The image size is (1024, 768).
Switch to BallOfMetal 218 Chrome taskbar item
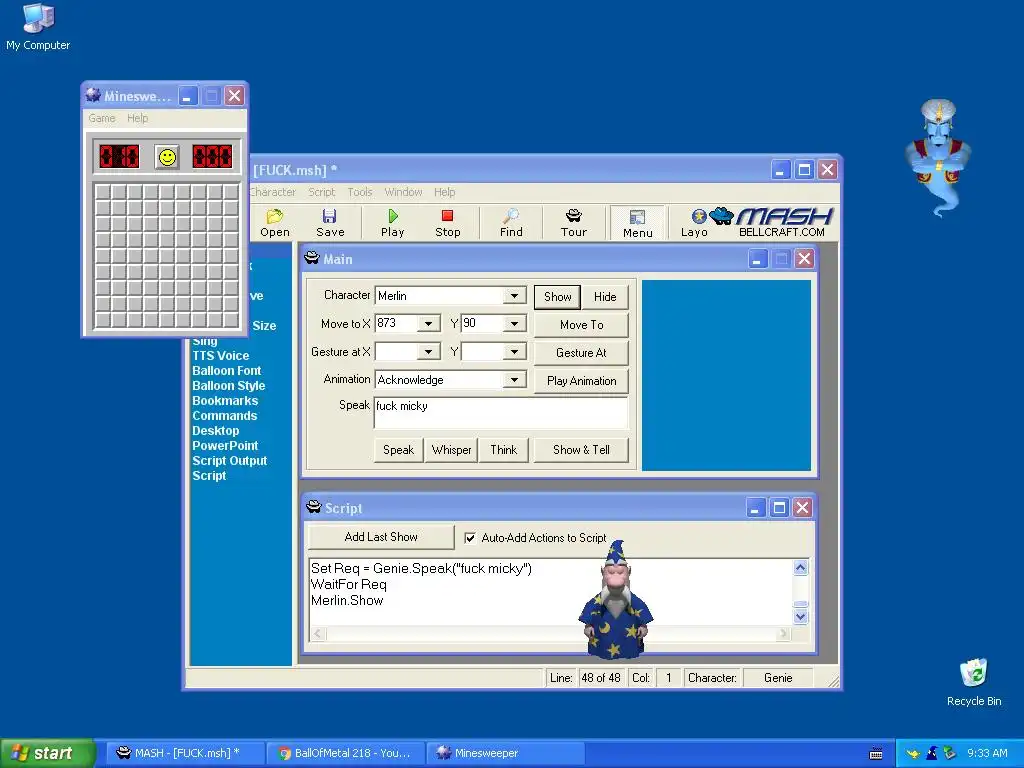pyautogui.click(x=345, y=753)
